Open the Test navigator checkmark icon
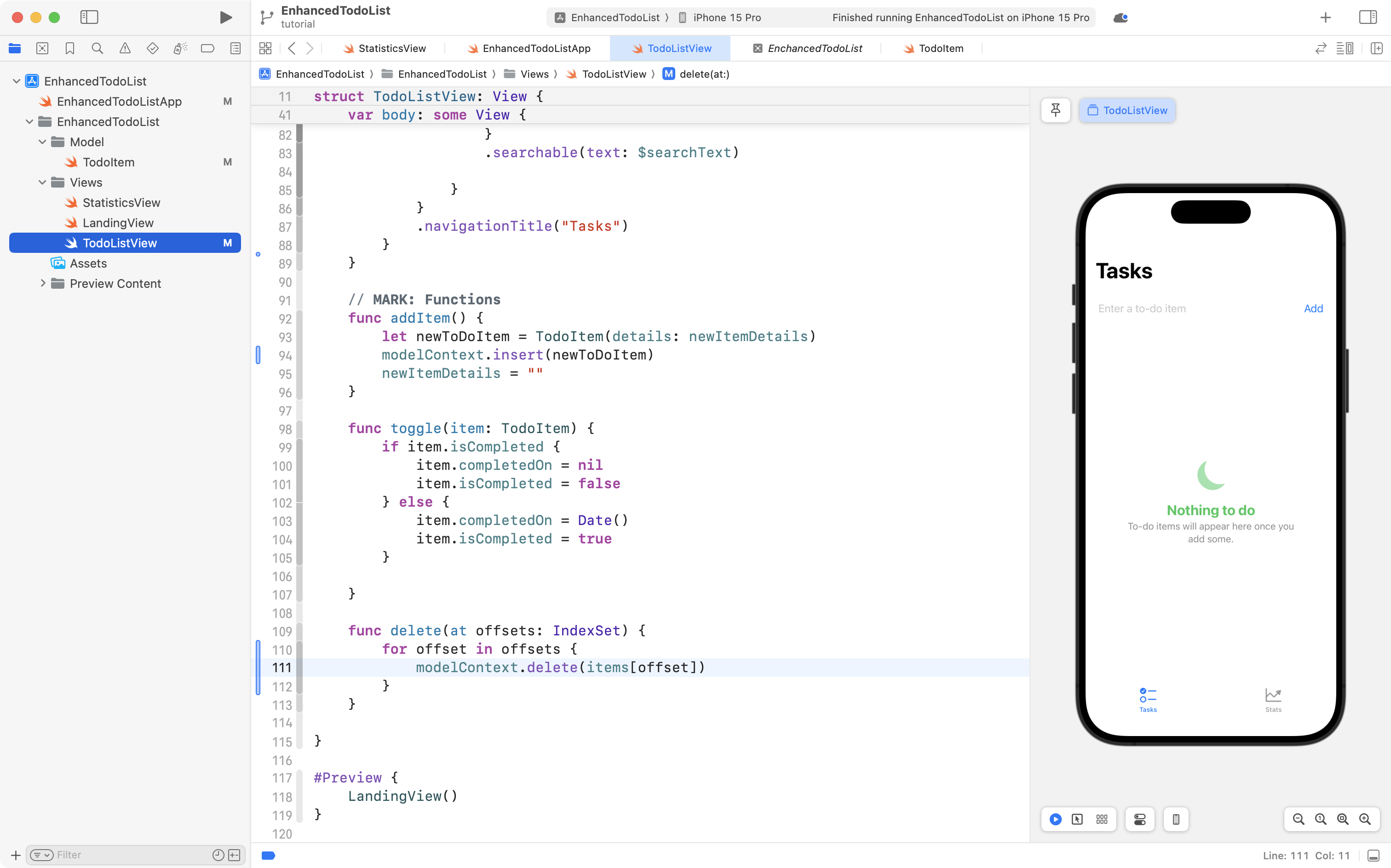 tap(153, 48)
